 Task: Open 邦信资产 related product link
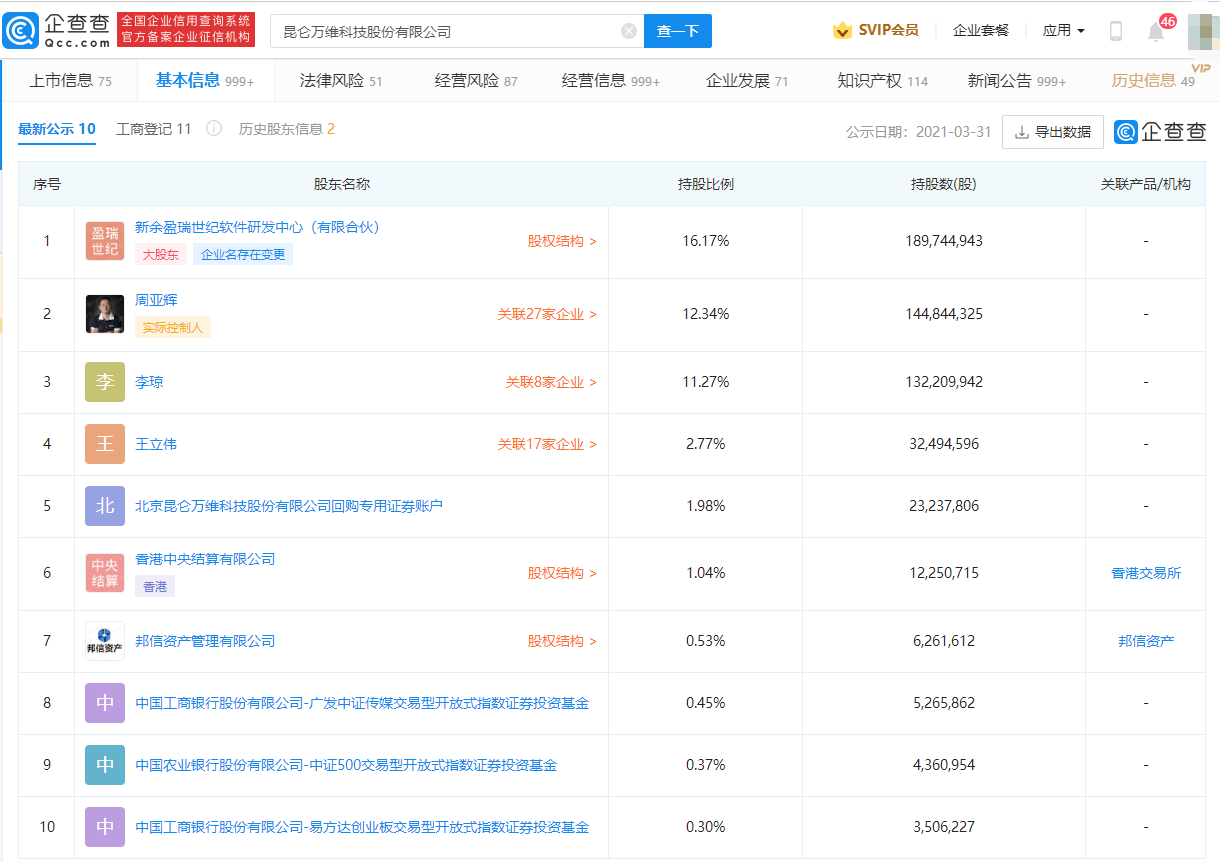tap(1146, 641)
